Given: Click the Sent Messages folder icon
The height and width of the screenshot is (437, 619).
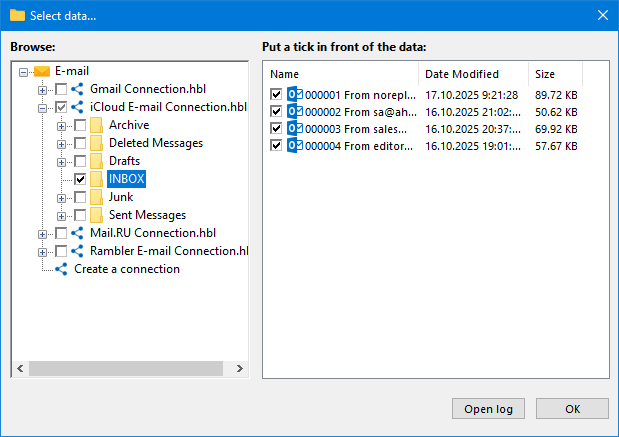Looking at the screenshot, I should pyautogui.click(x=96, y=215).
